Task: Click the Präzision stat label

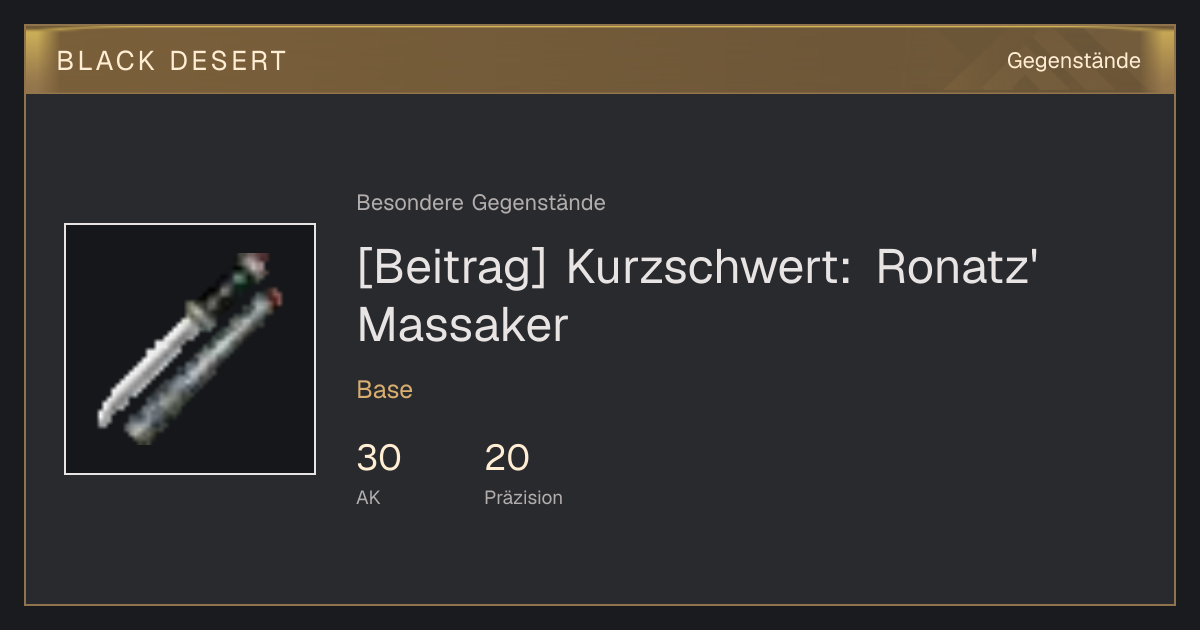Action: pyautogui.click(x=523, y=498)
